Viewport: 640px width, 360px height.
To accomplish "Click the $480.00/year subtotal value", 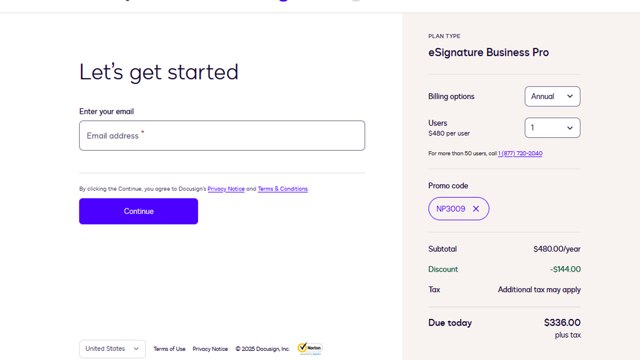I will [x=557, y=249].
